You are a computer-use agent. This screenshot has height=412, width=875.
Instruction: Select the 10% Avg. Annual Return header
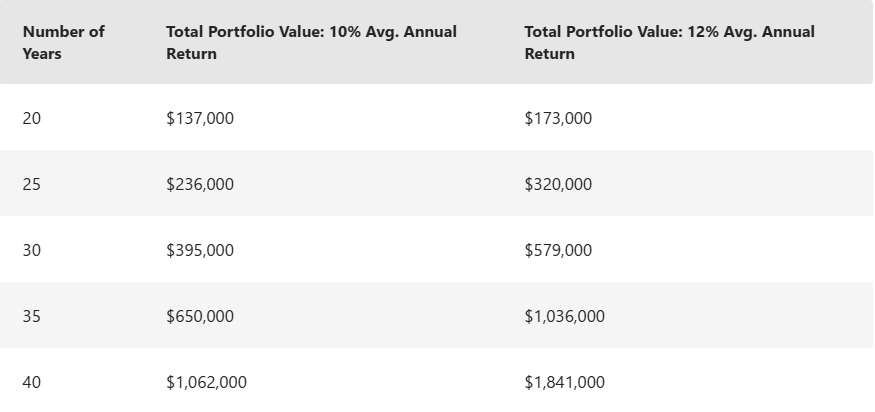(x=311, y=42)
